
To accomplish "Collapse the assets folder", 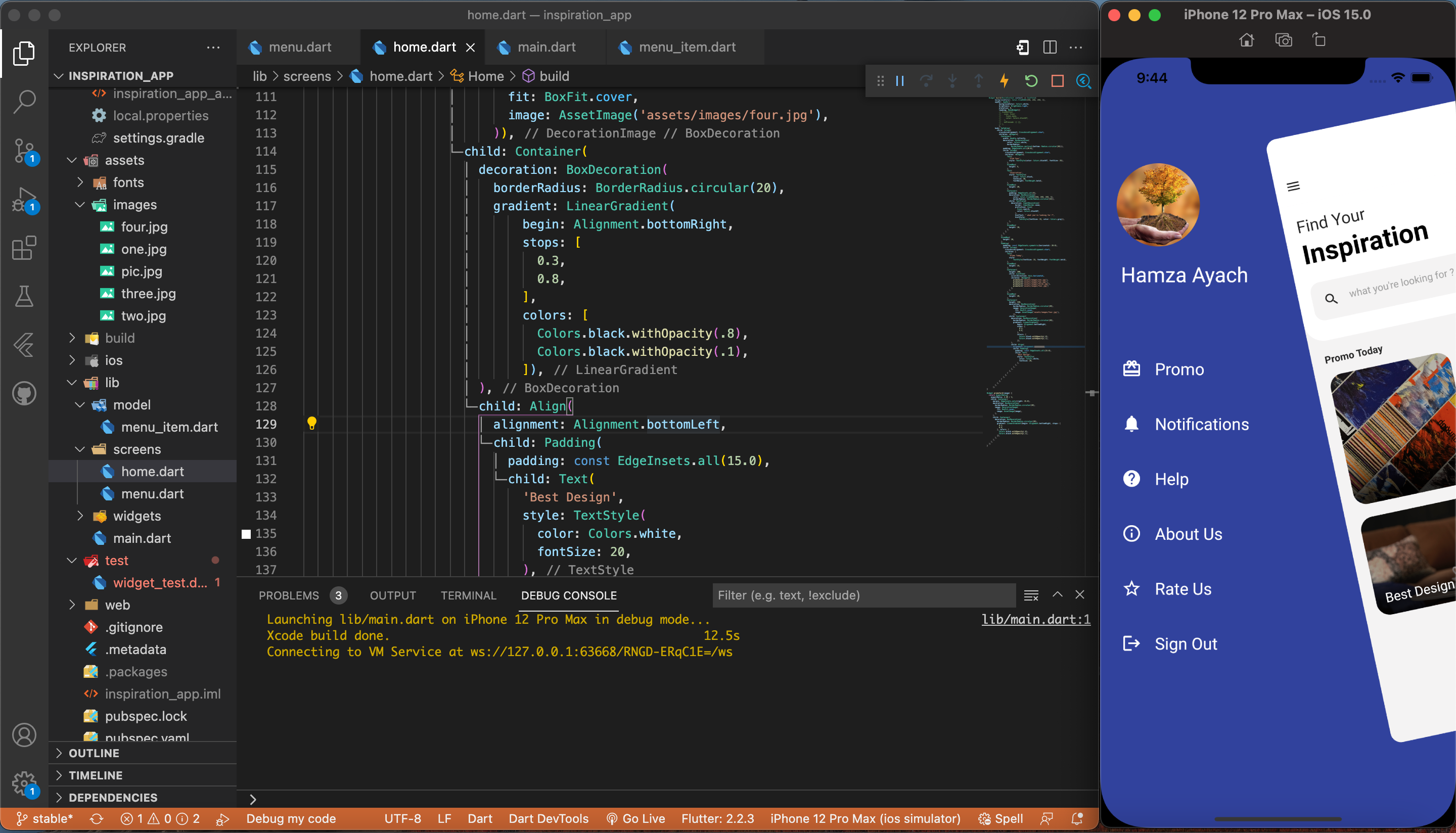I will coord(72,160).
